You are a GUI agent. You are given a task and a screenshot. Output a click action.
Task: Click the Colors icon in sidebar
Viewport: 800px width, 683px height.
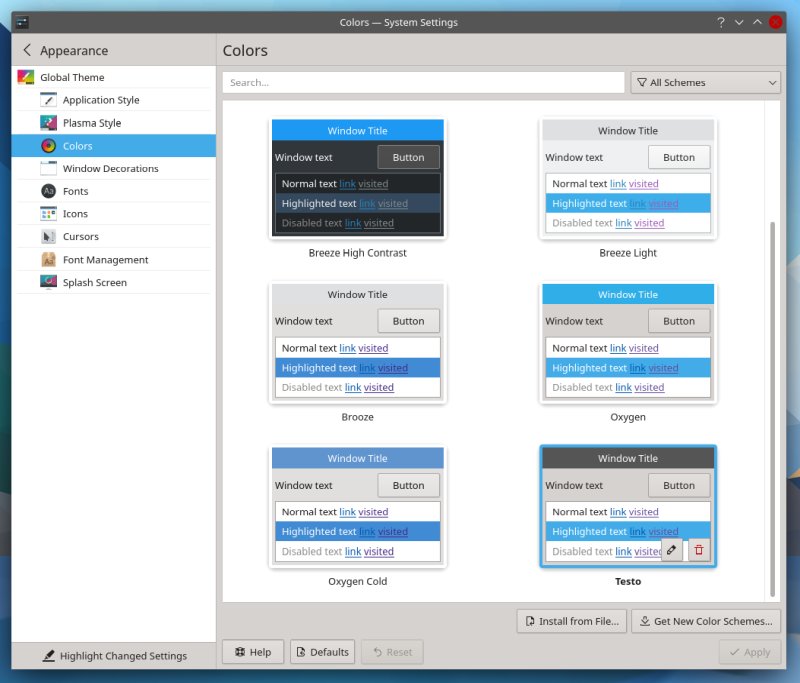(48, 146)
